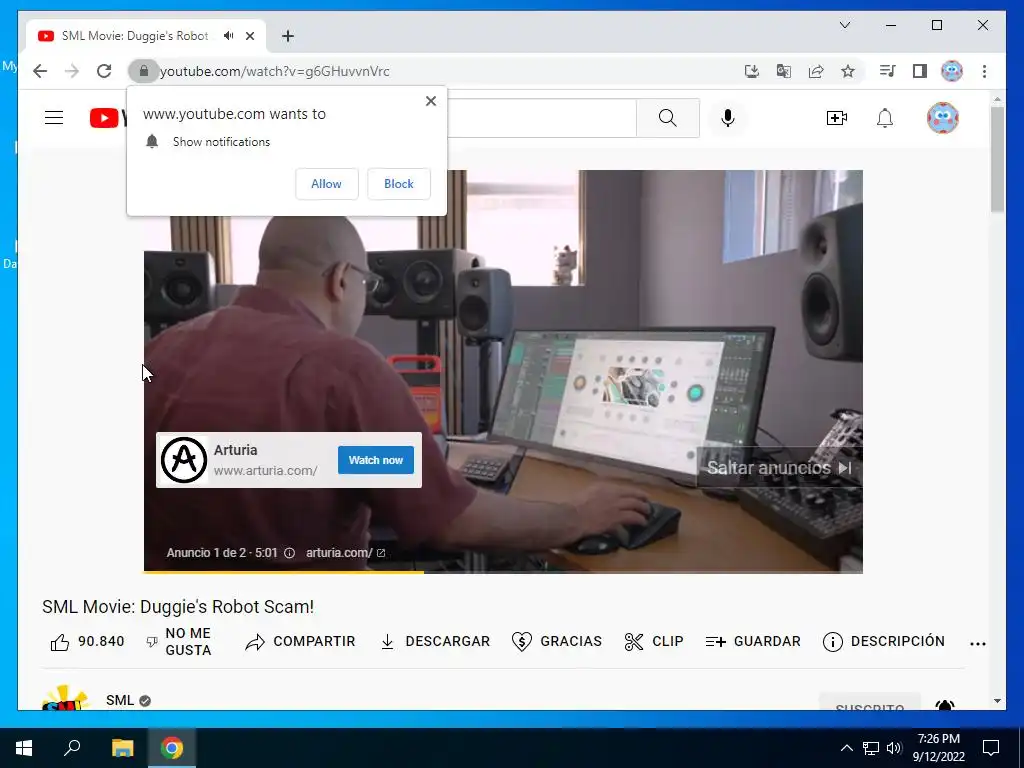Go back to the previous page

pyautogui.click(x=40, y=71)
